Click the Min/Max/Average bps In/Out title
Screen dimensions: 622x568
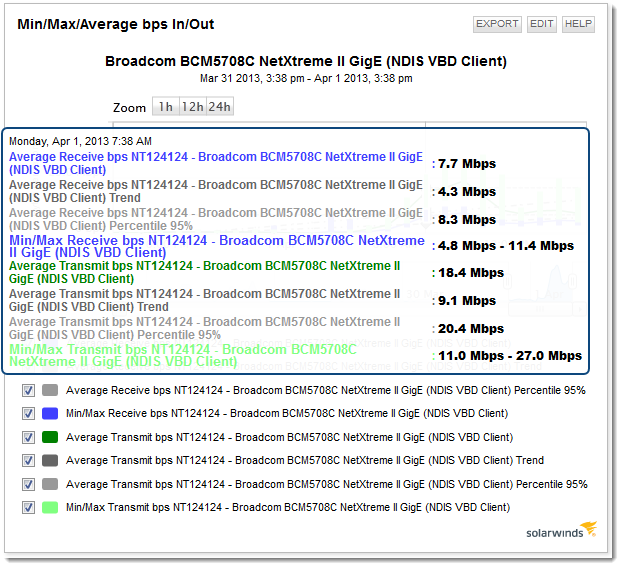coord(116,24)
